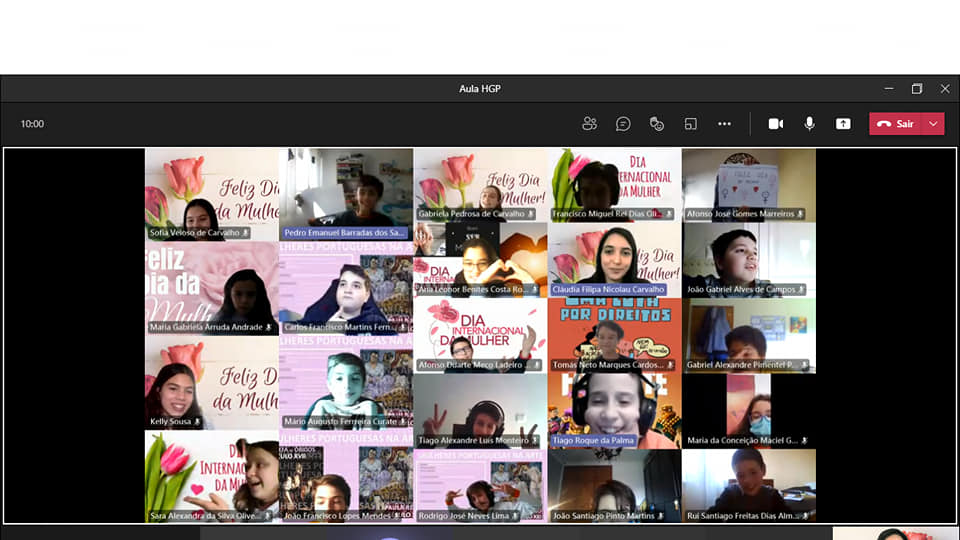Open the breakout rooms icon
Viewport: 960px width, 540px height.
[690, 124]
